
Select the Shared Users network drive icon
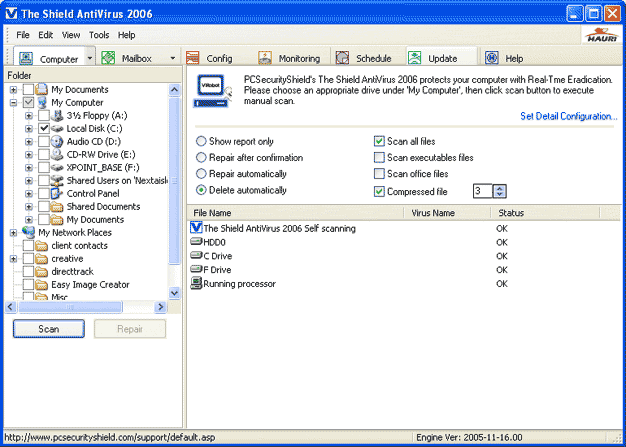[x=57, y=181]
